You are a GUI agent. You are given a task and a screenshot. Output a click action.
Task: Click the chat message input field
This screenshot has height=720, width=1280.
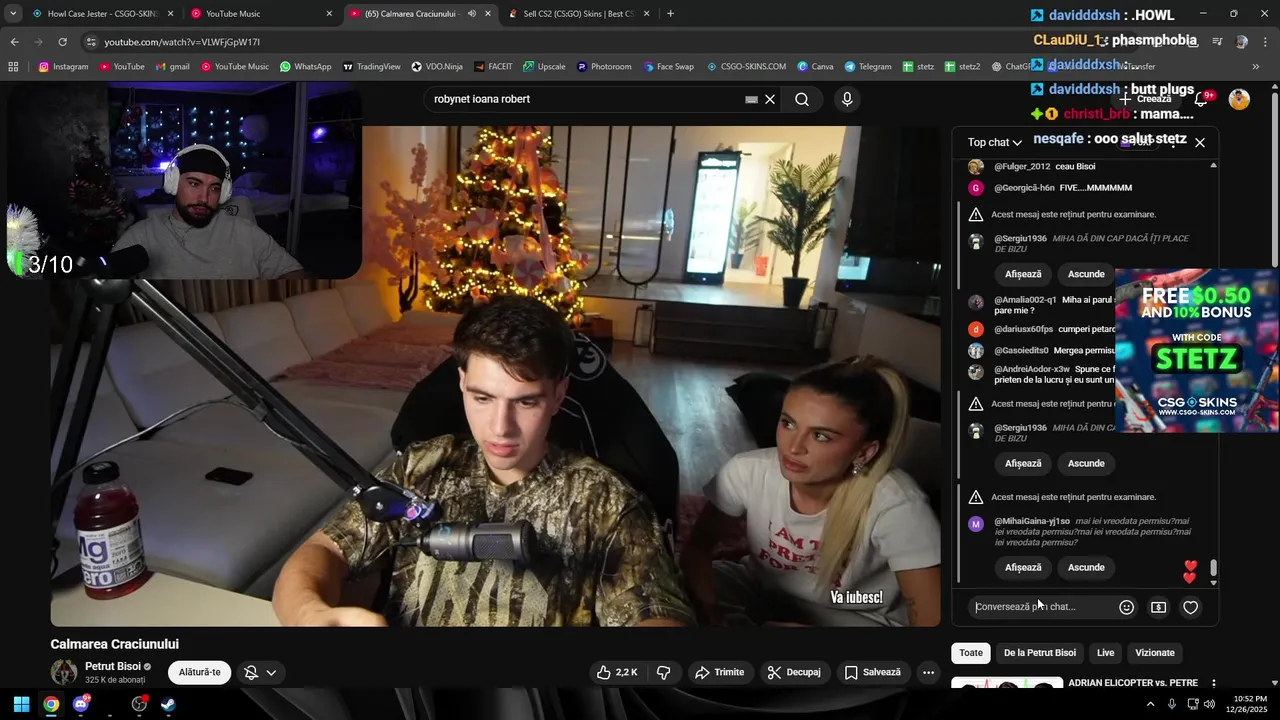tap(1040, 607)
